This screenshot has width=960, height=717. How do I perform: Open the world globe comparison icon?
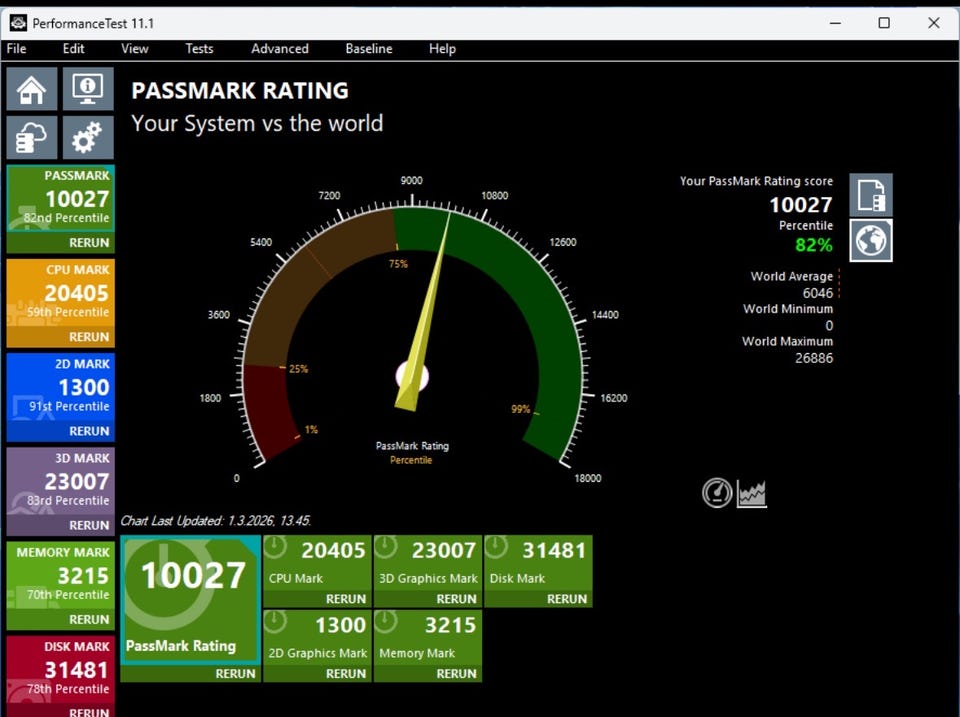871,240
